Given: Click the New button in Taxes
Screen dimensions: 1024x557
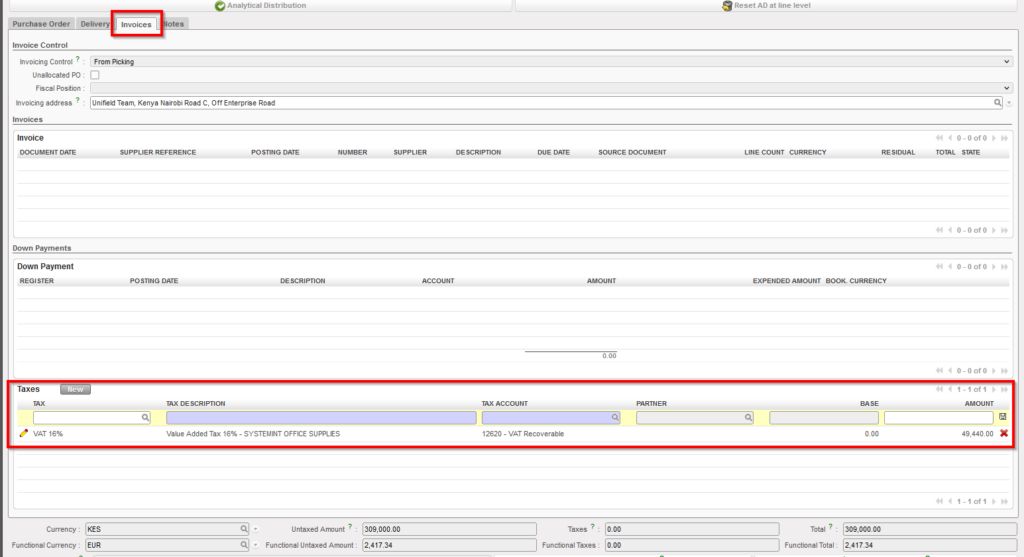Looking at the screenshot, I should (75, 389).
